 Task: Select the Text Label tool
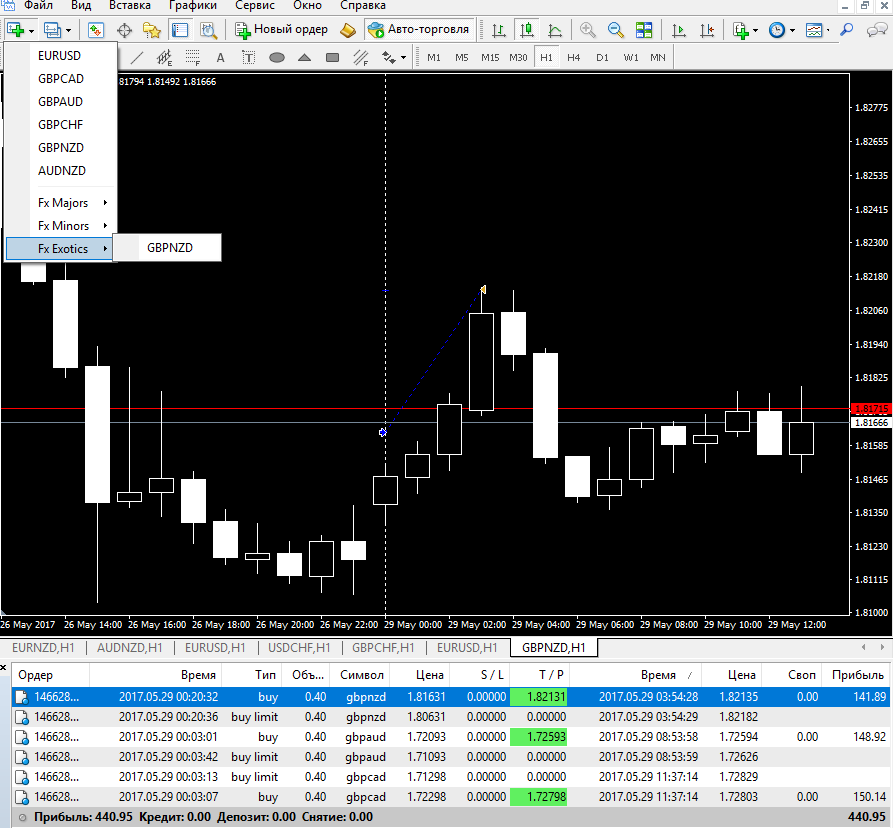(248, 58)
